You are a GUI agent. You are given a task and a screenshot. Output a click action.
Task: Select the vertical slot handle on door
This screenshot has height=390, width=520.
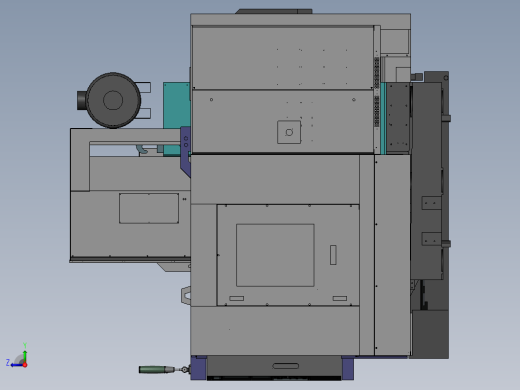coord(333,255)
